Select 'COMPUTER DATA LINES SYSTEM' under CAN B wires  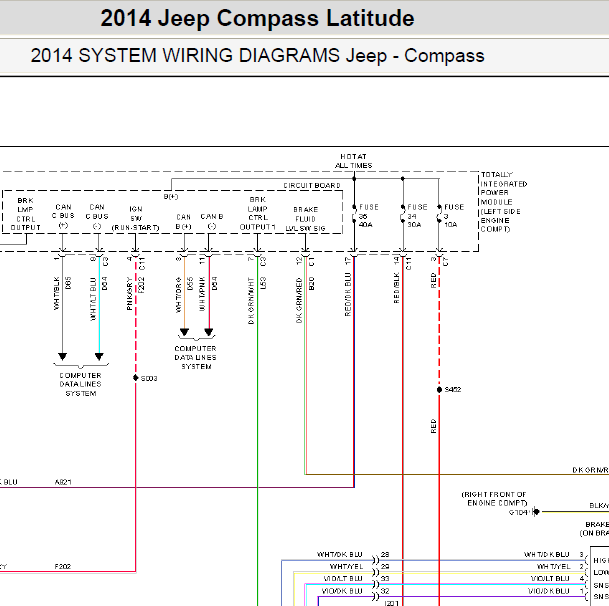click(x=196, y=358)
